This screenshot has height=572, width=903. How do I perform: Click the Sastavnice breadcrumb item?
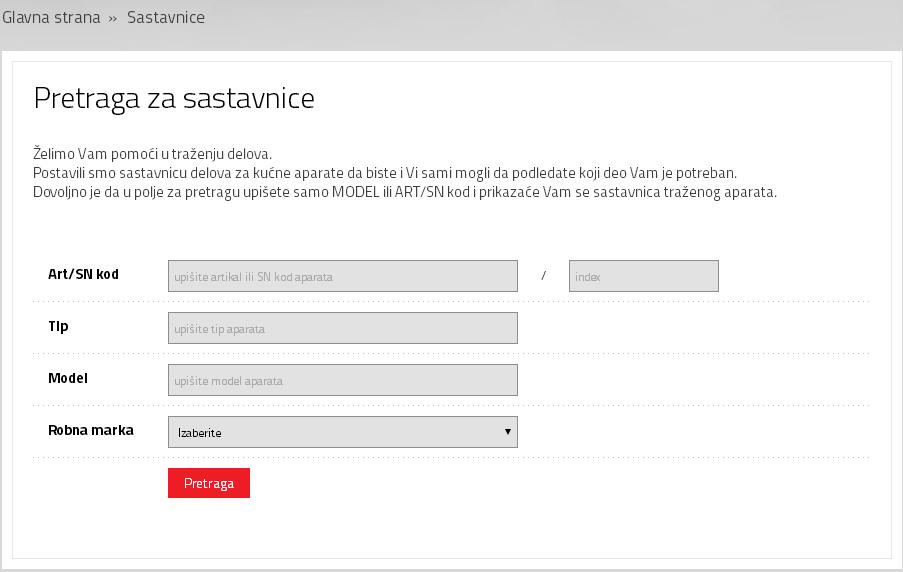[166, 18]
